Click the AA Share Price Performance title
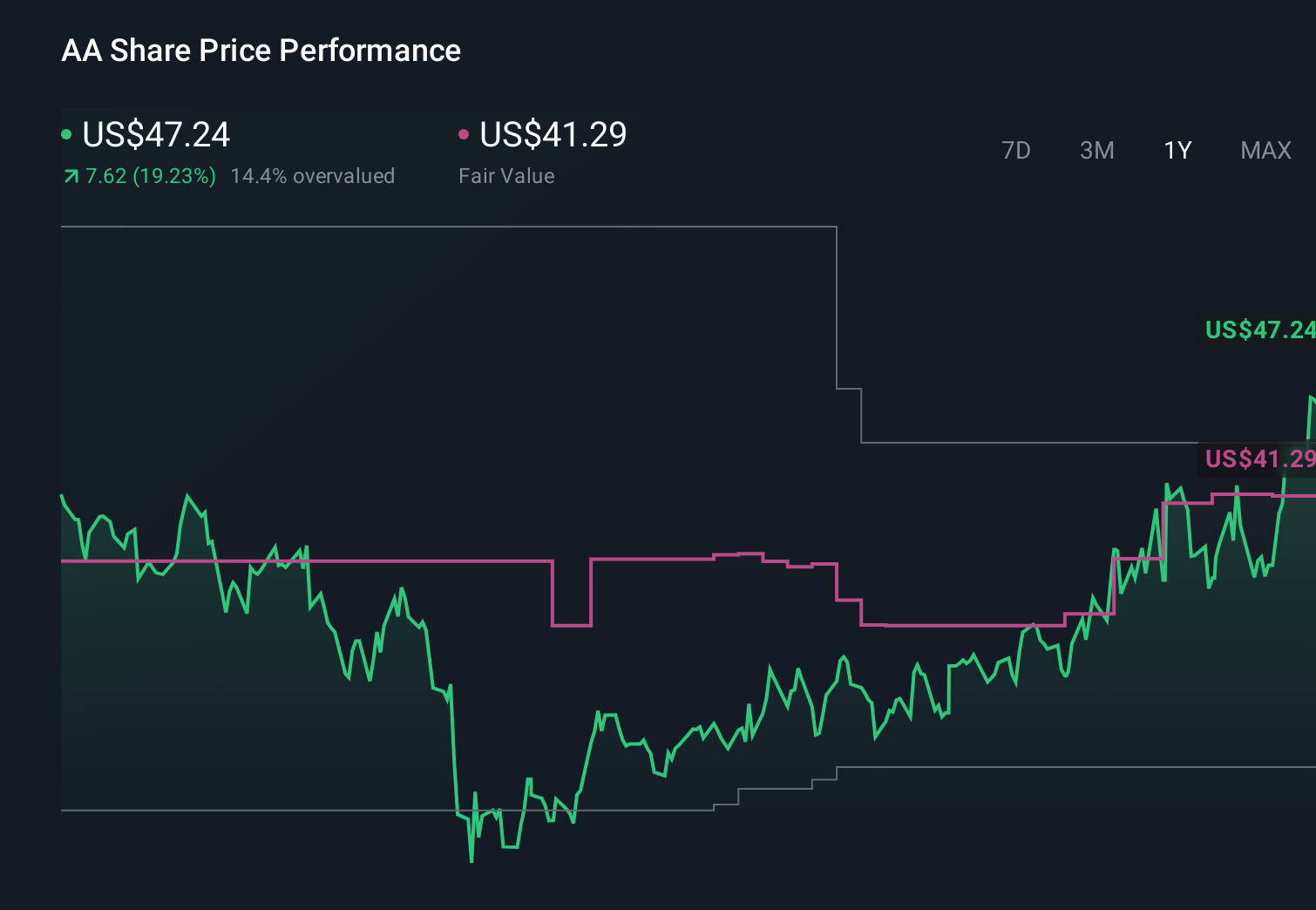This screenshot has height=910, width=1316. 261,50
